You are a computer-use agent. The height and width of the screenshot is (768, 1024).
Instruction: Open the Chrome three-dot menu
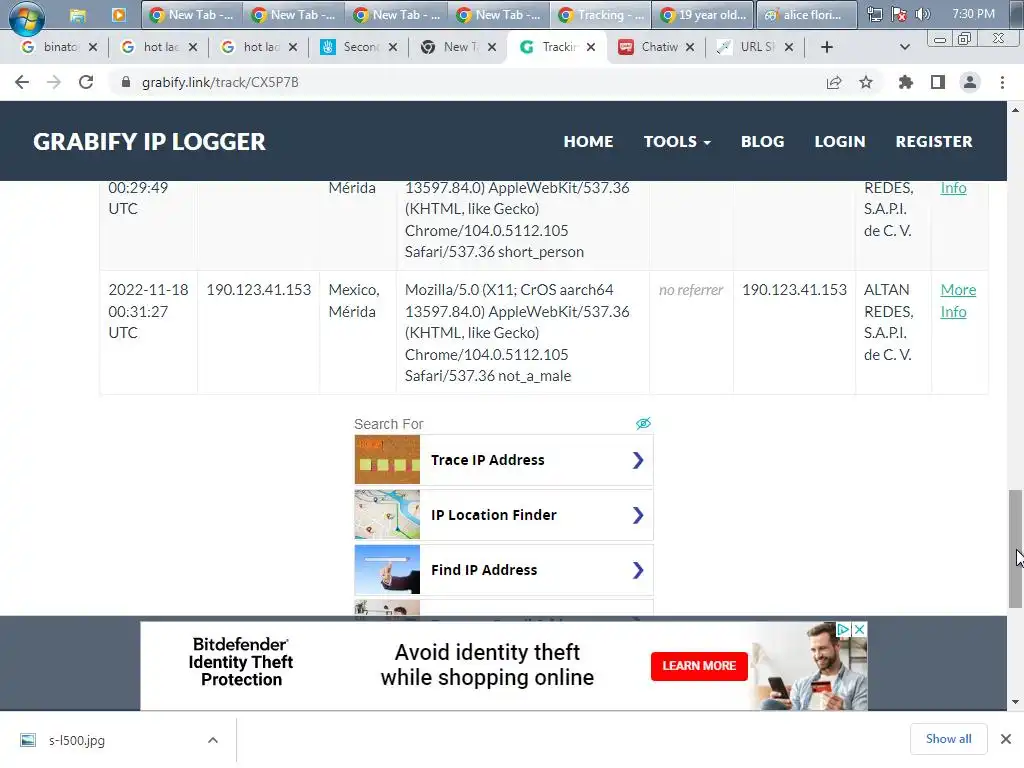(1002, 82)
